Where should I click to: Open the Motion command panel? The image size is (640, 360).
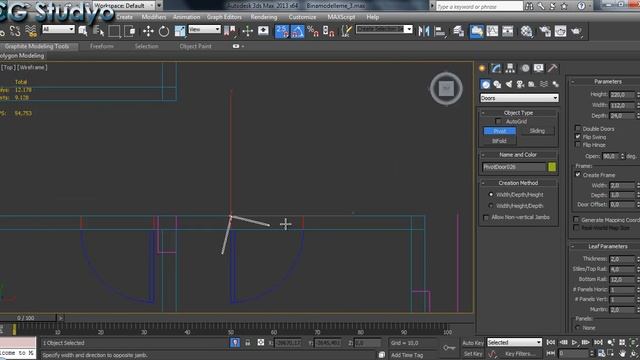tap(525, 68)
